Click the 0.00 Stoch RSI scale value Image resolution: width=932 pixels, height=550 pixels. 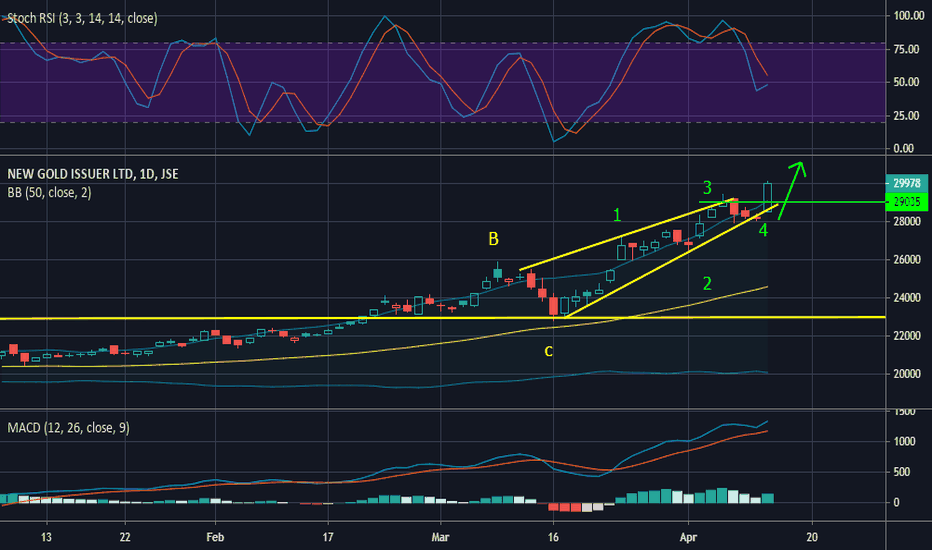(903, 149)
